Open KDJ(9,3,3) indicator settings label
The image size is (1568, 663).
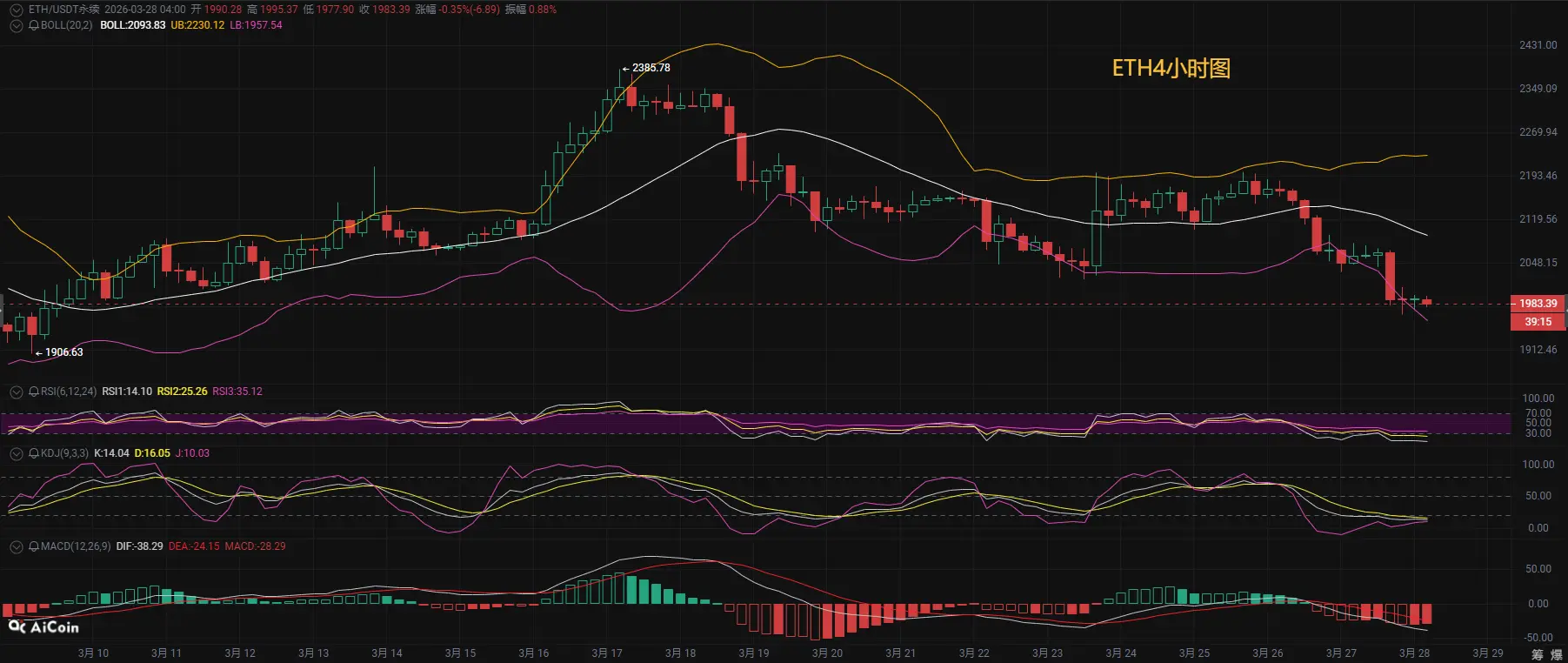click(x=64, y=453)
